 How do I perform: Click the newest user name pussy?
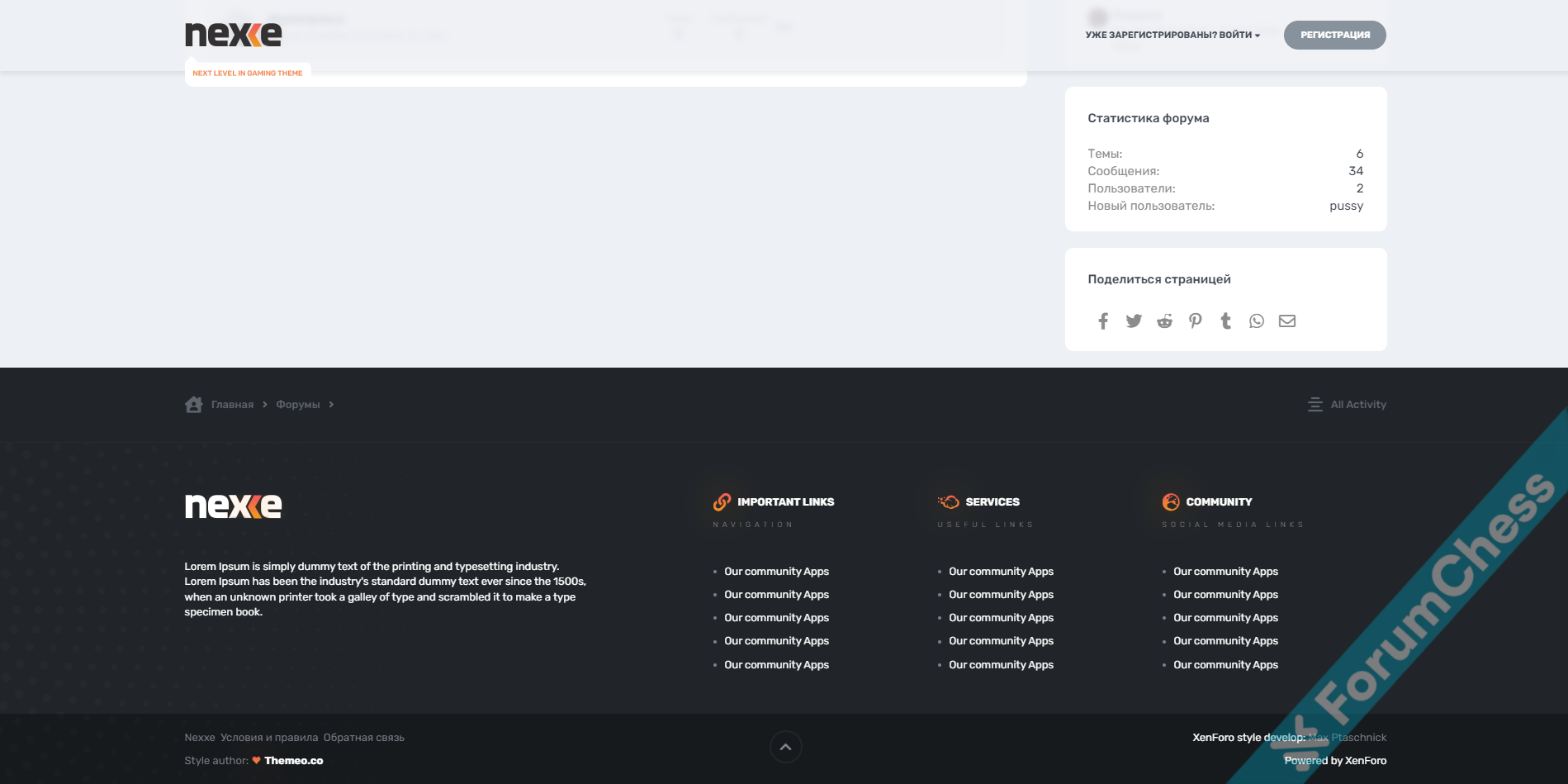point(1346,206)
